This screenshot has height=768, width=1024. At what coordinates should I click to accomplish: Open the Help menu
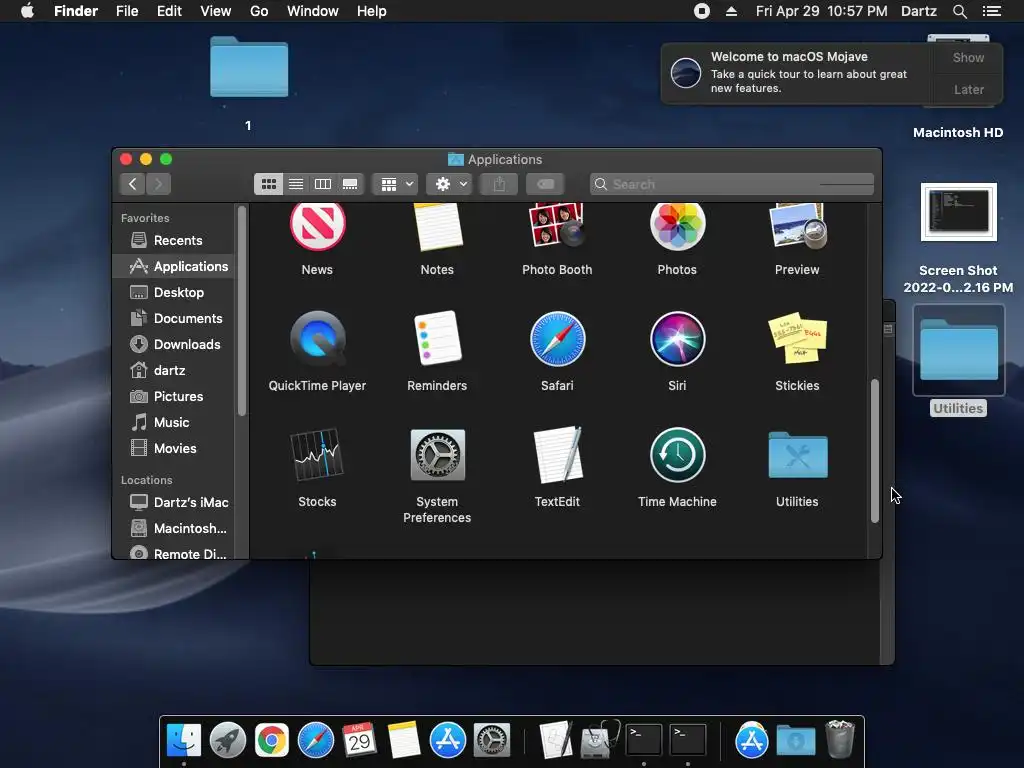[x=372, y=11]
